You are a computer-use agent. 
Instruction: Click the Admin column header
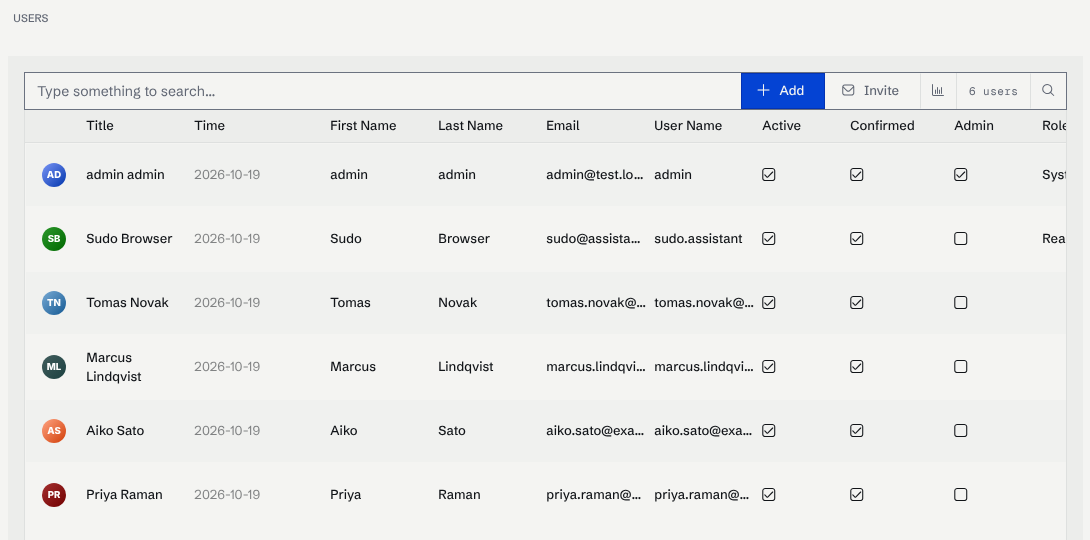pyautogui.click(x=974, y=126)
